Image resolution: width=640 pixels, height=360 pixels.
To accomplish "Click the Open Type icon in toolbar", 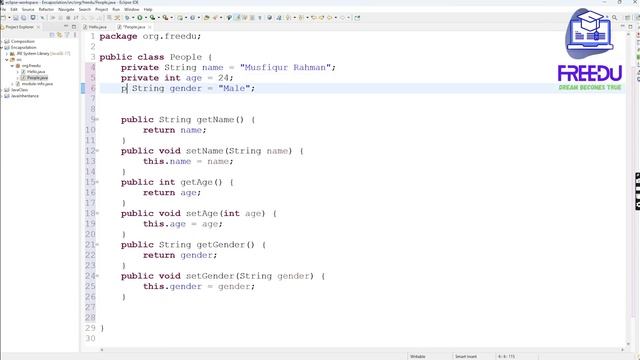I will [207, 18].
